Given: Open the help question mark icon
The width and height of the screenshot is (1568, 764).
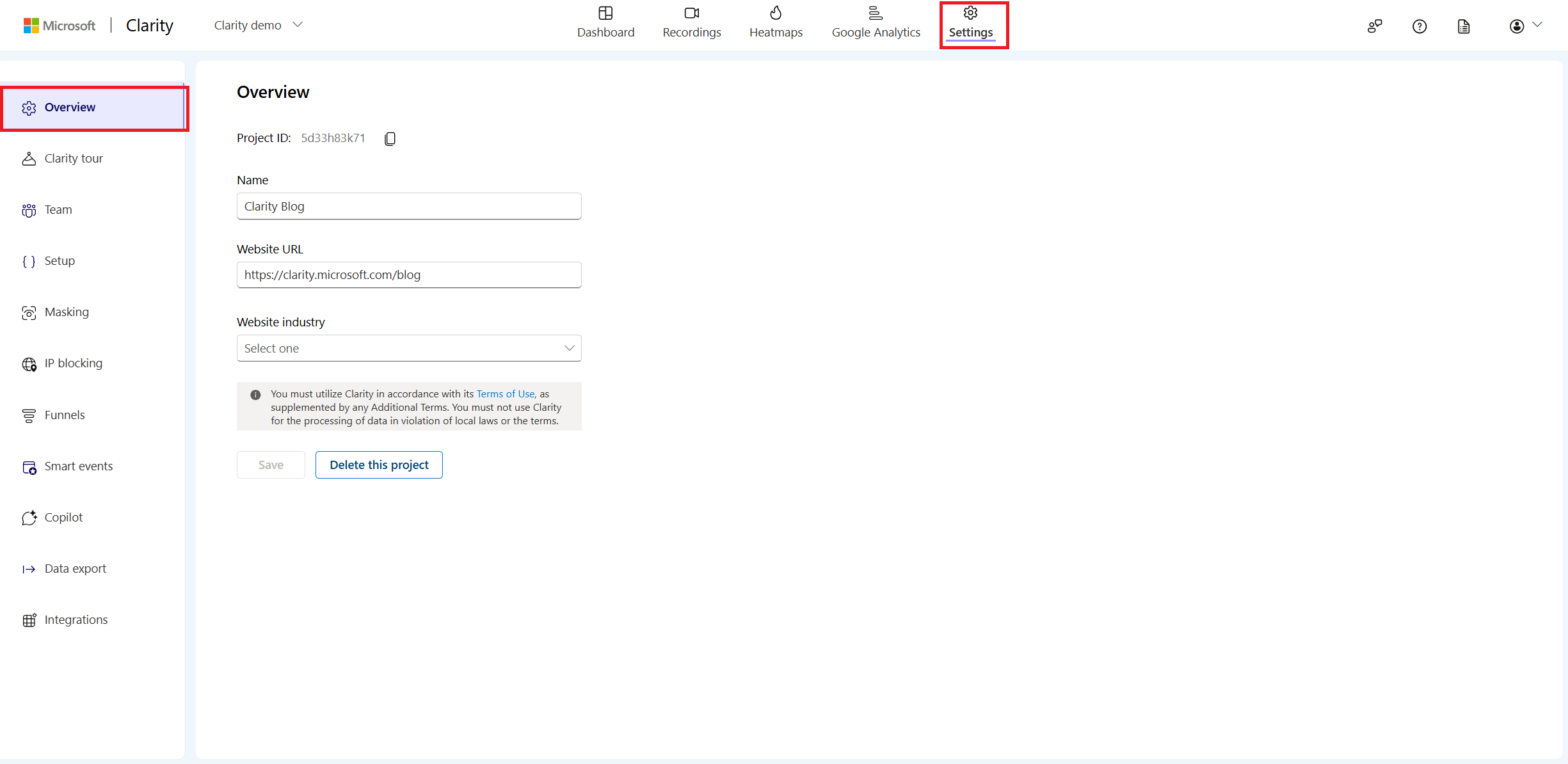Looking at the screenshot, I should click(x=1419, y=26).
